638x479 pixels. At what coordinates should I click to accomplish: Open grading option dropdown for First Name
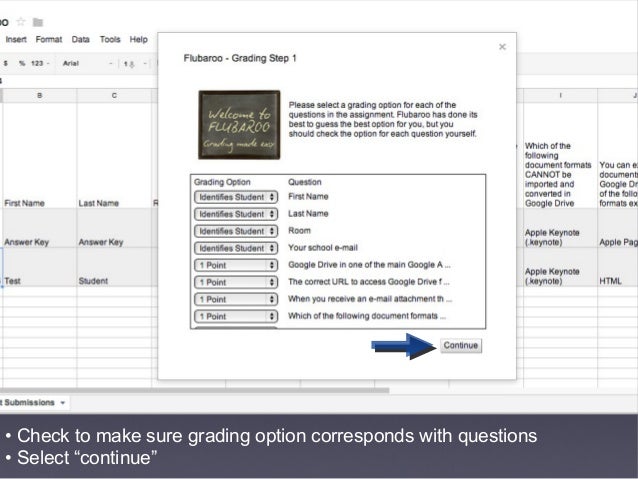pos(236,197)
